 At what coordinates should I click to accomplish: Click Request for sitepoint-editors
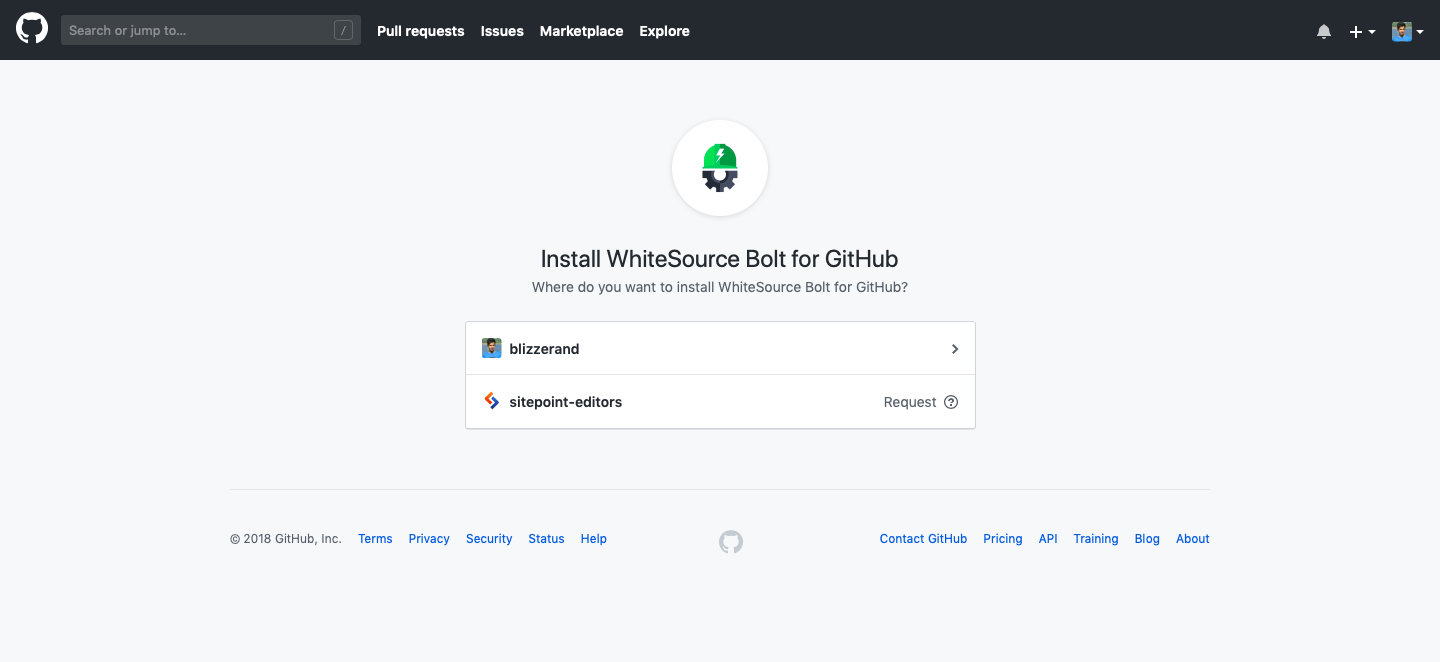[x=910, y=402]
